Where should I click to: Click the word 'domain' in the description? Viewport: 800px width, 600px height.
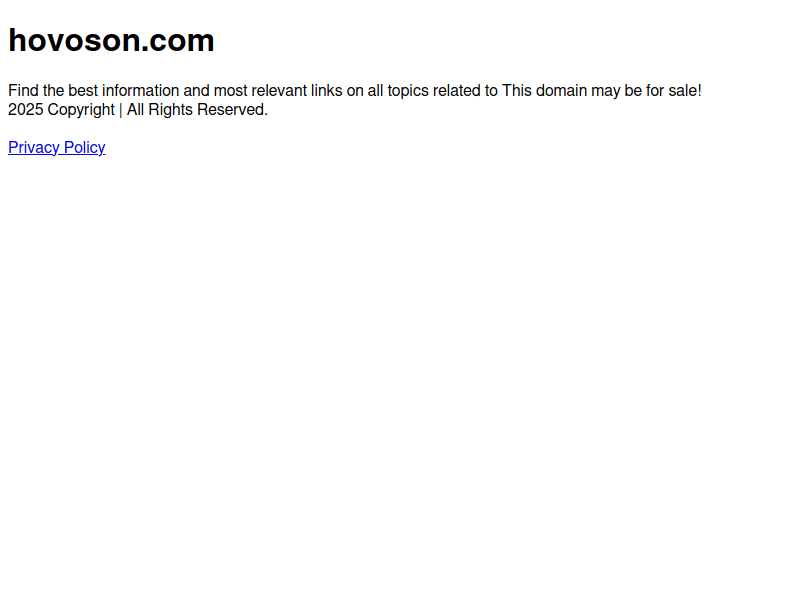[561, 91]
